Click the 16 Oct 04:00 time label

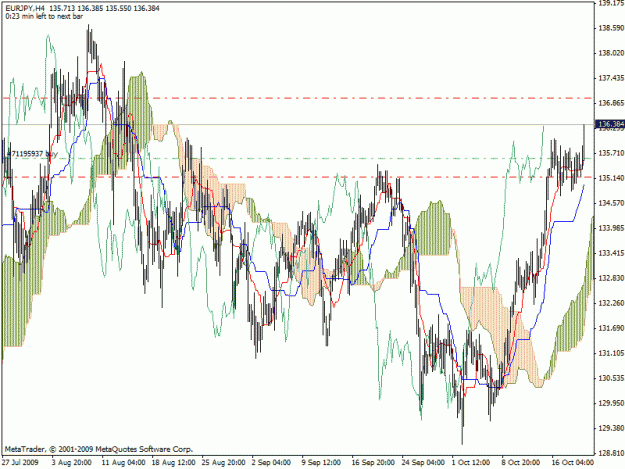(x=573, y=463)
